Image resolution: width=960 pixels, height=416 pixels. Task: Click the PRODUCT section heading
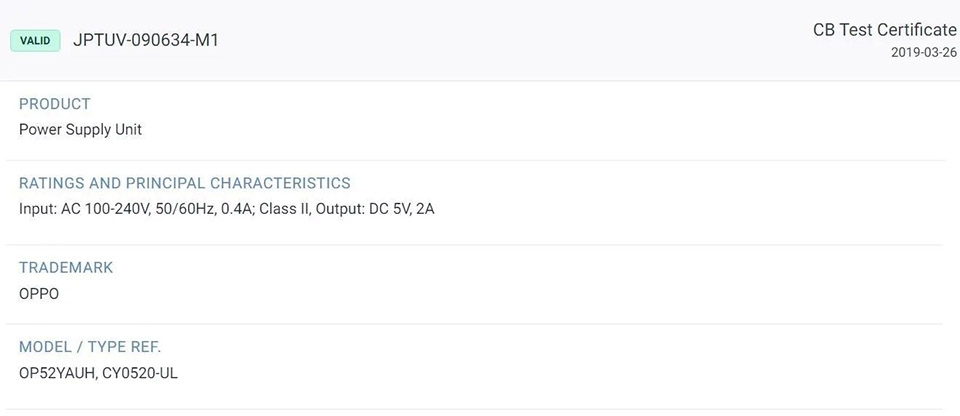(54, 104)
